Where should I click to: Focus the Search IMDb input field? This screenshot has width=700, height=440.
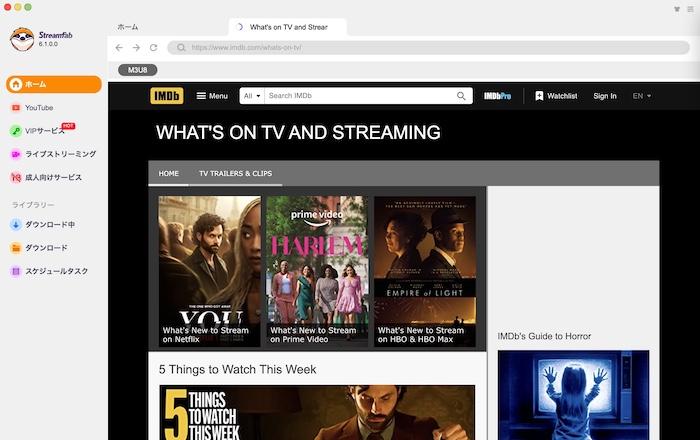coord(359,95)
